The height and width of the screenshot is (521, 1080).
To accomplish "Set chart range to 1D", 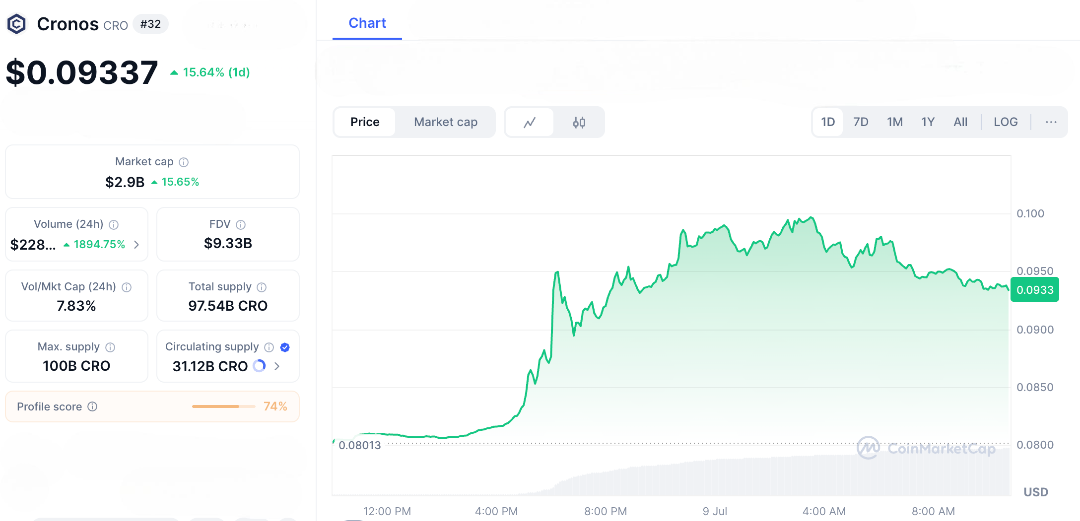I will (x=828, y=122).
